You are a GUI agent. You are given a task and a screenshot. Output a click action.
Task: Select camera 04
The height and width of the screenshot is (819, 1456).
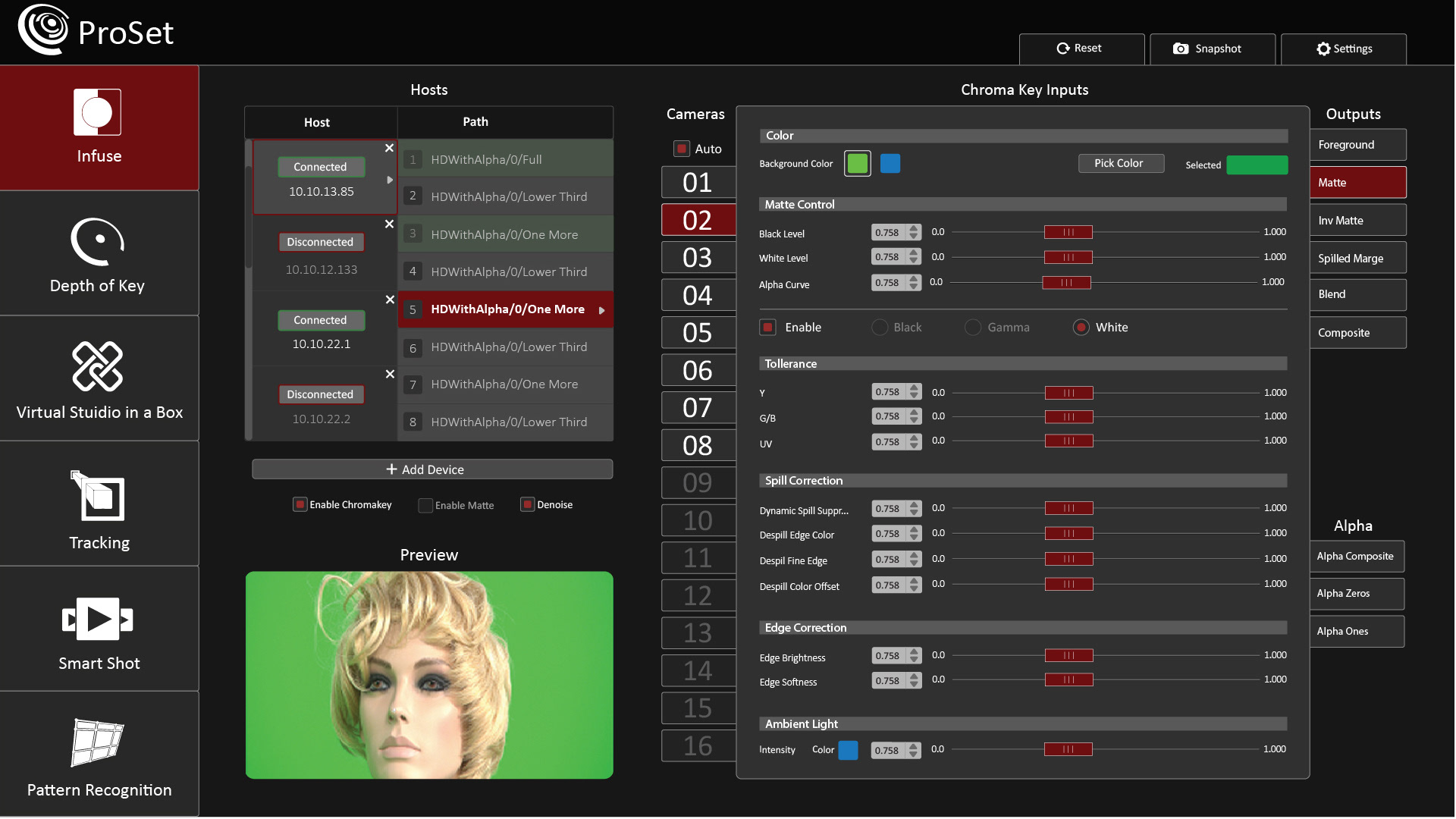(698, 296)
